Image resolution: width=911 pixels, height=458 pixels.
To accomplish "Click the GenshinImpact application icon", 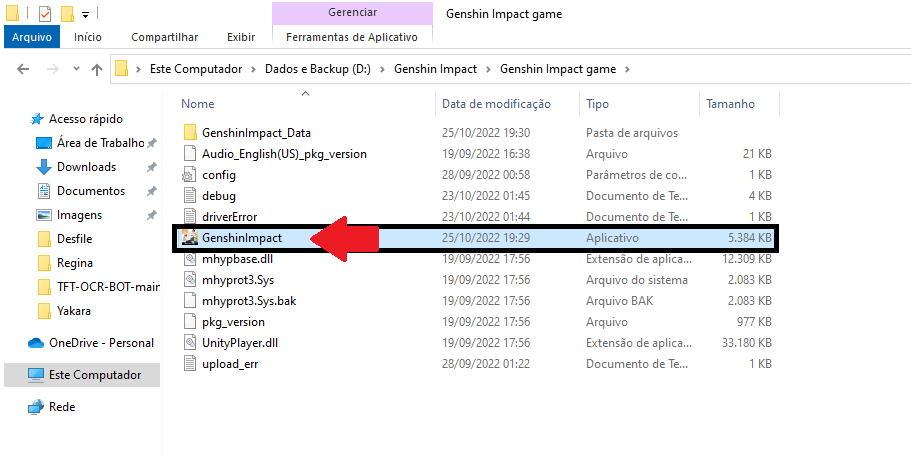I will 190,238.
